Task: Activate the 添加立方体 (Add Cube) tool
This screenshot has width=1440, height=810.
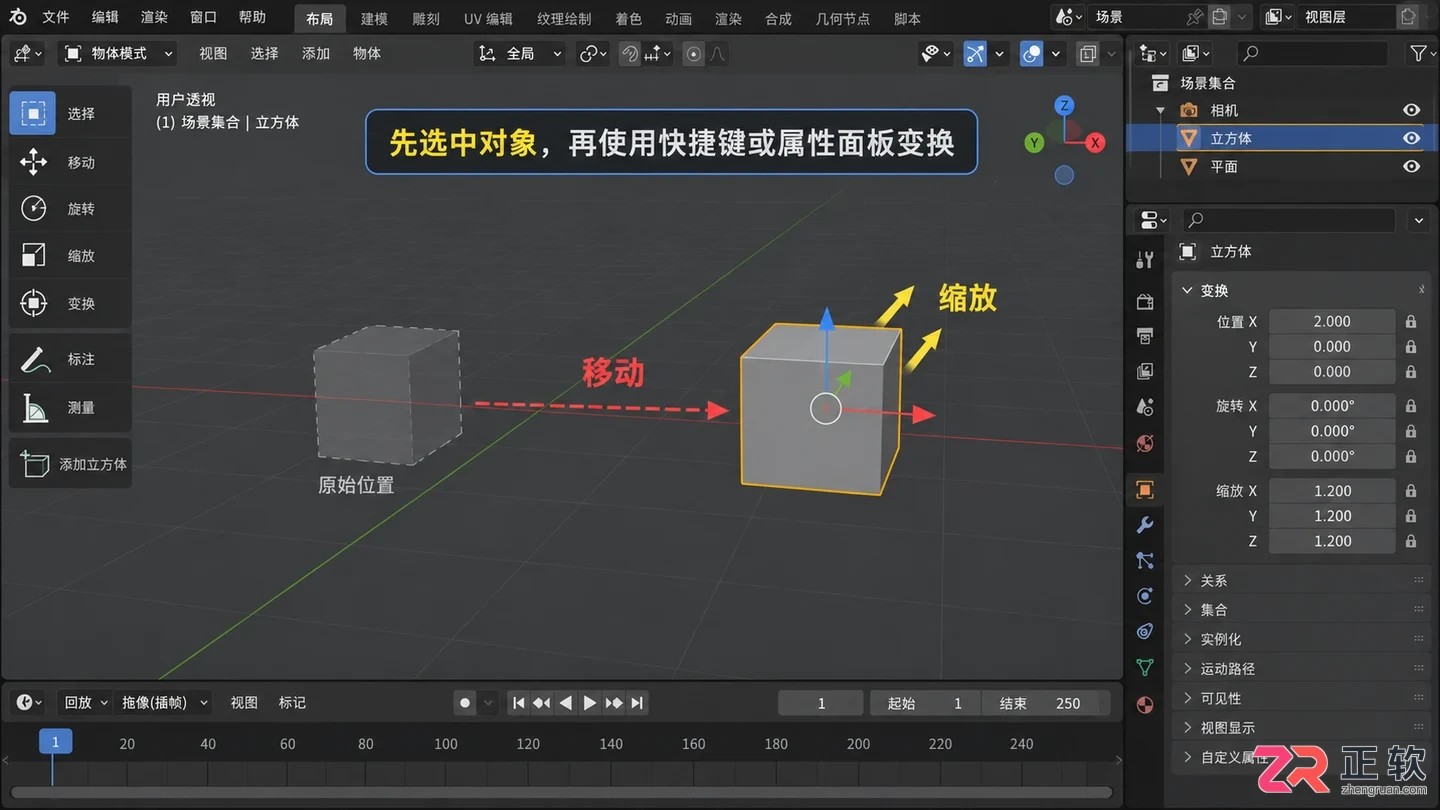Action: point(69,464)
